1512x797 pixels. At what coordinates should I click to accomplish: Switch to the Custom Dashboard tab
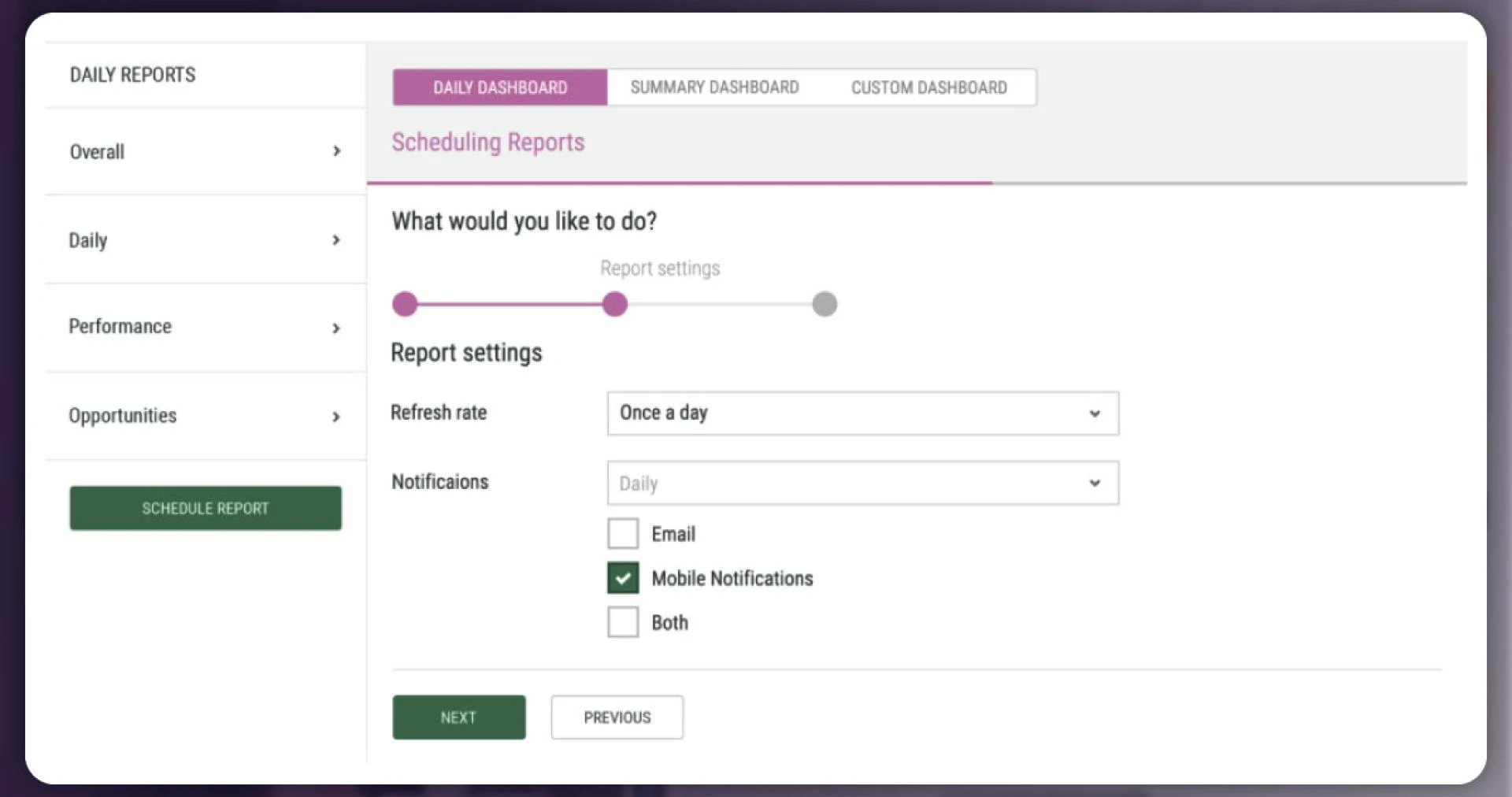point(928,87)
